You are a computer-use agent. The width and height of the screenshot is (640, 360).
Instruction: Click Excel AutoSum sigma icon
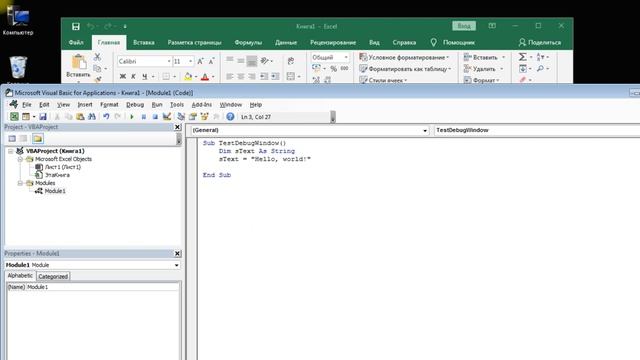pyautogui.click(x=522, y=57)
